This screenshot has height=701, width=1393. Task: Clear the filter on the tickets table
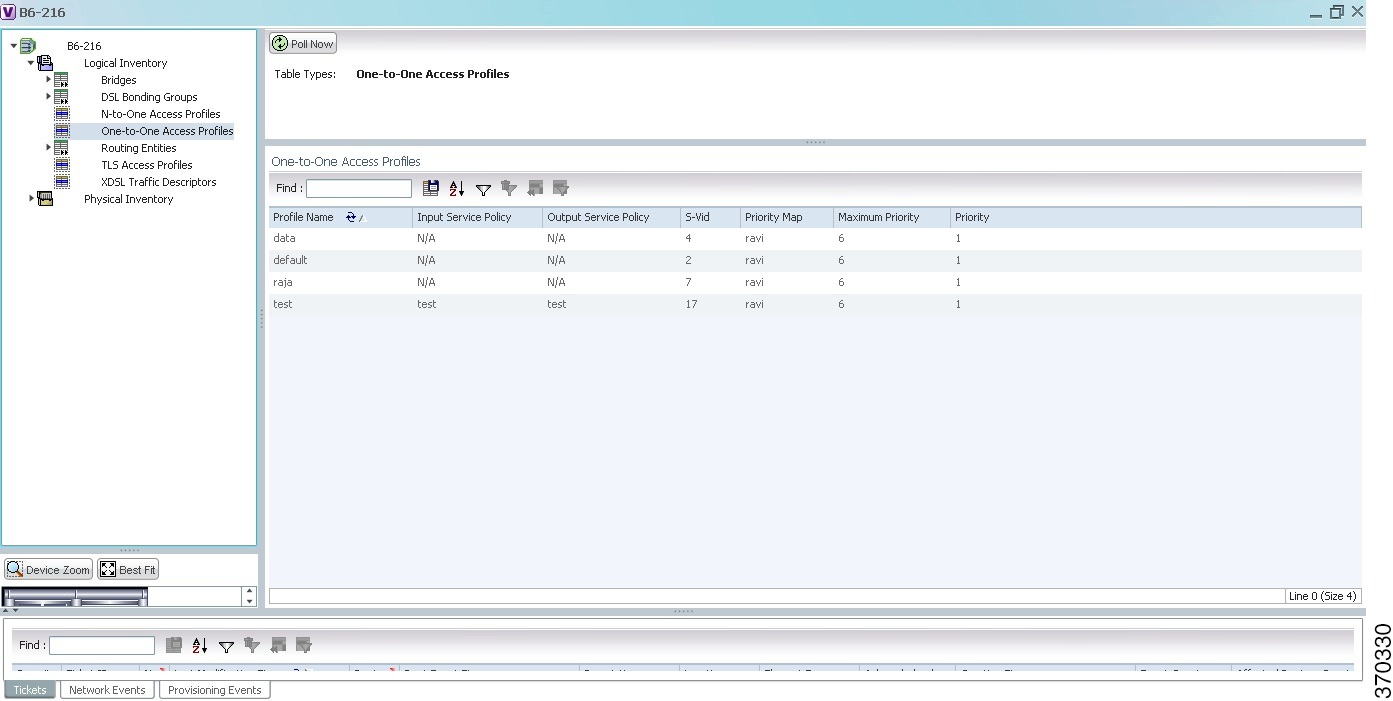click(252, 645)
